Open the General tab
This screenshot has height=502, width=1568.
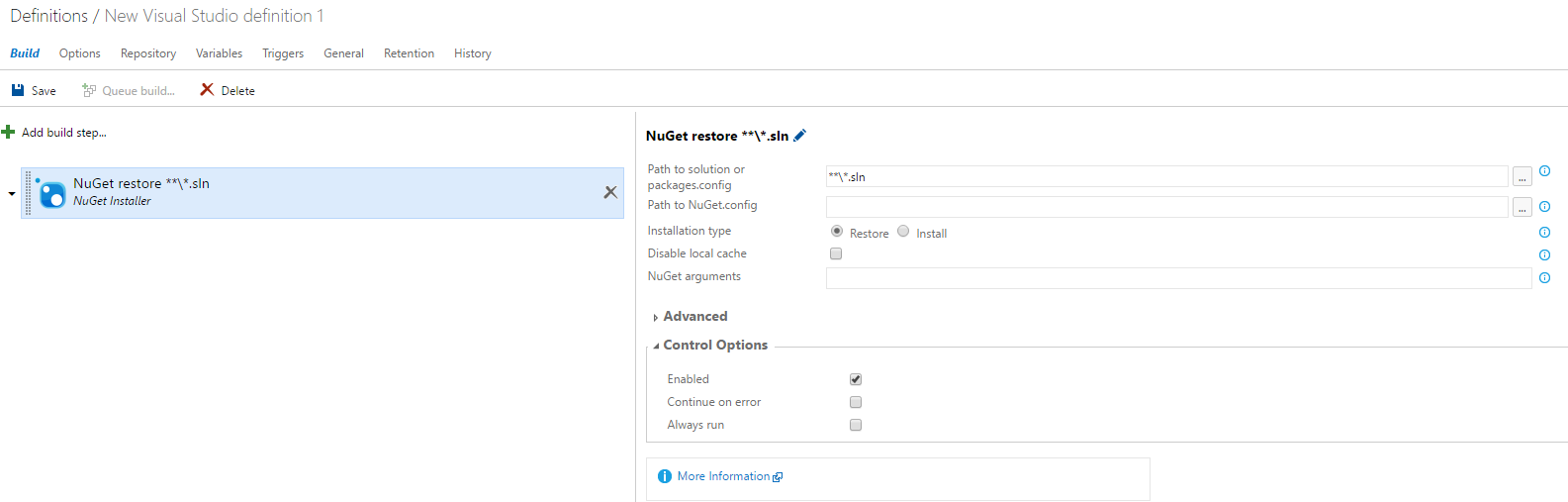point(344,53)
